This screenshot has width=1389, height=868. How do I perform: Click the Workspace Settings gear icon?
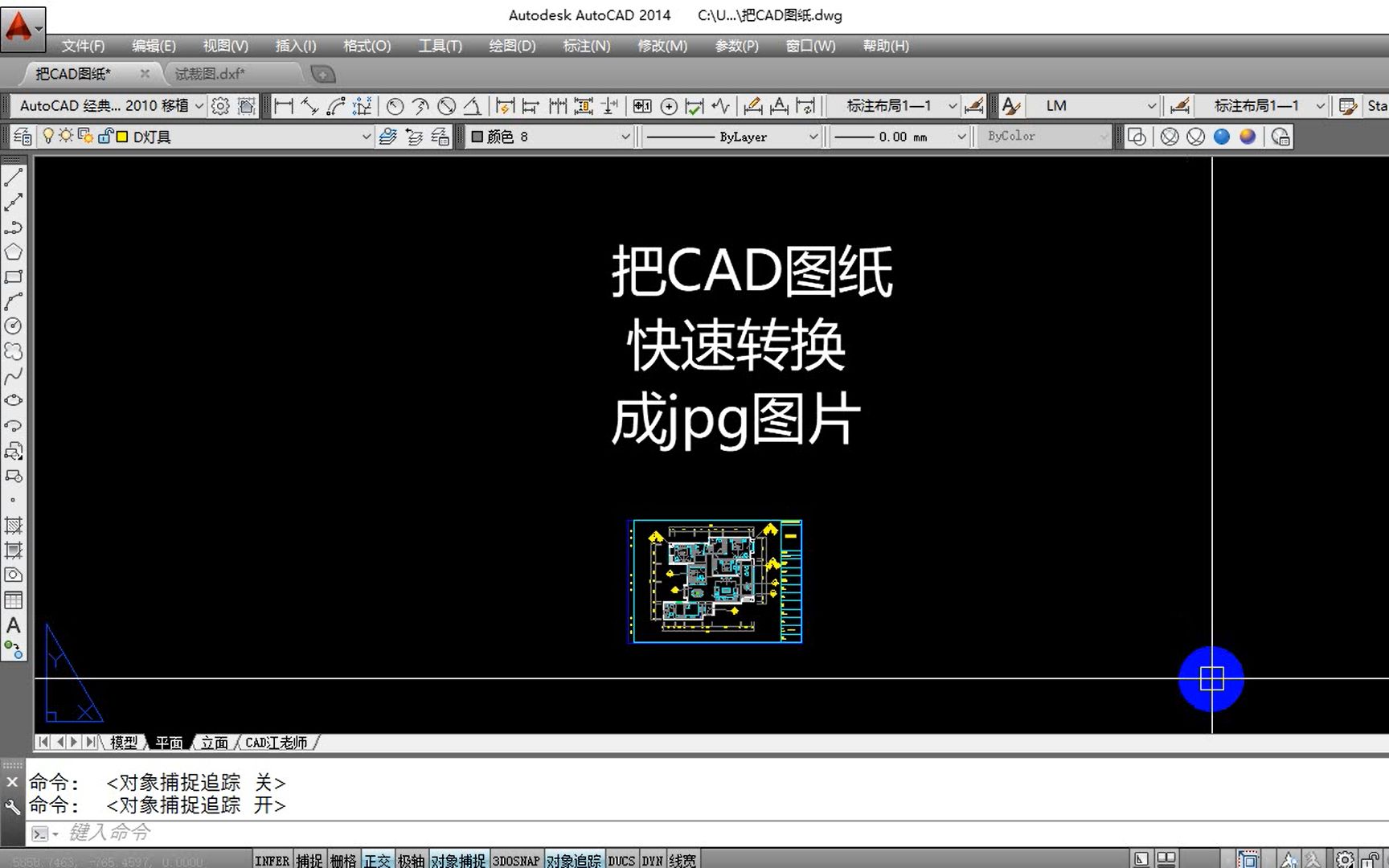220,106
